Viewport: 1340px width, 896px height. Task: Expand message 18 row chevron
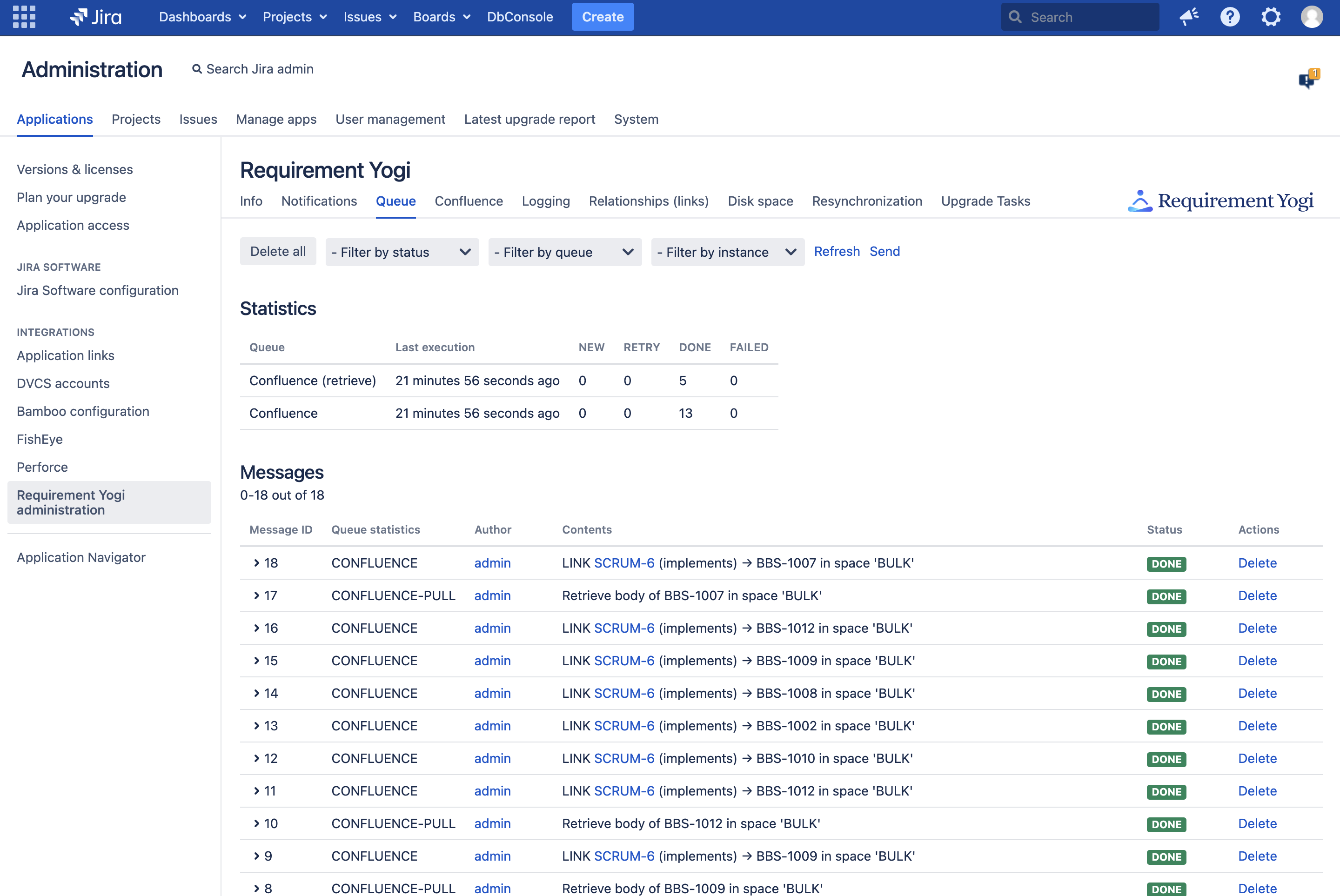(x=256, y=563)
